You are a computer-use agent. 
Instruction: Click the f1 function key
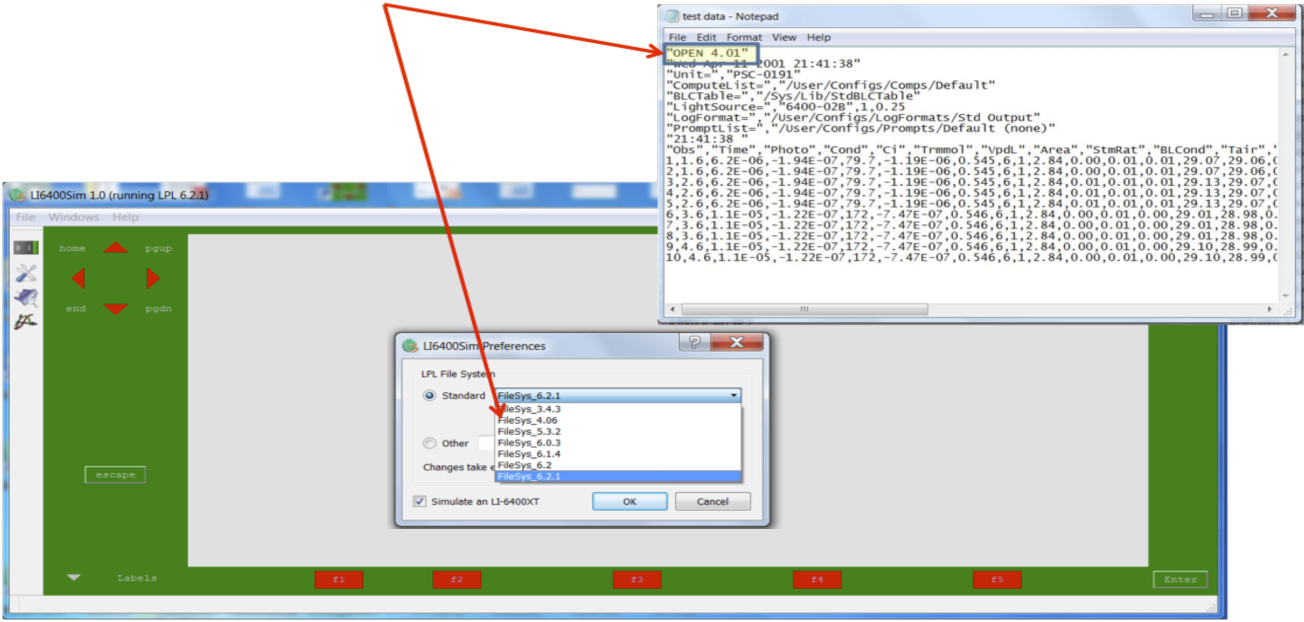click(x=339, y=579)
